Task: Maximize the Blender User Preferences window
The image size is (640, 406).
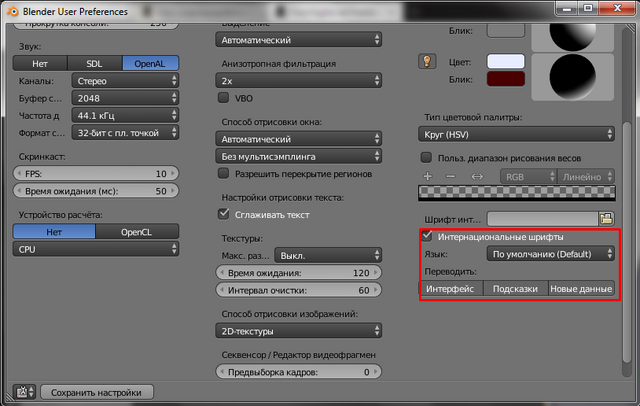Action: coord(588,8)
